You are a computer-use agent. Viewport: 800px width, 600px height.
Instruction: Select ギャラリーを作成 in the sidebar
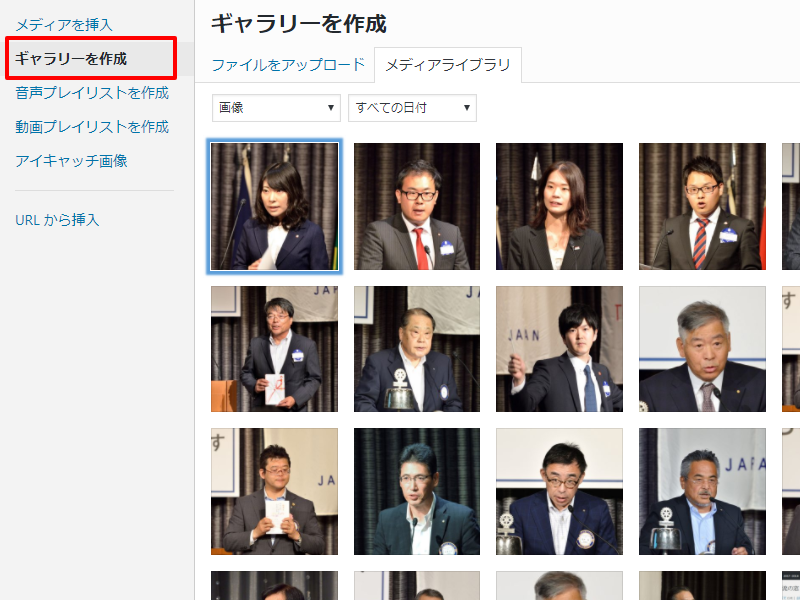[x=71, y=58]
